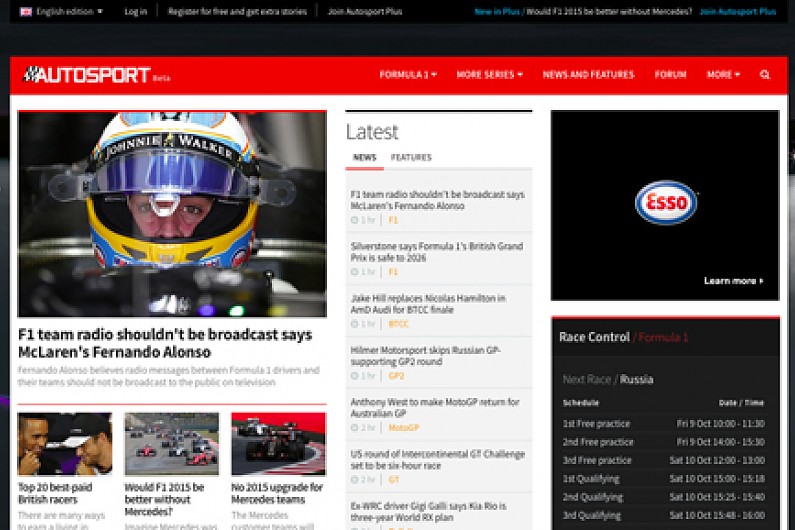The image size is (795, 530).
Task: Click the BTCC category tag
Action: point(398,324)
